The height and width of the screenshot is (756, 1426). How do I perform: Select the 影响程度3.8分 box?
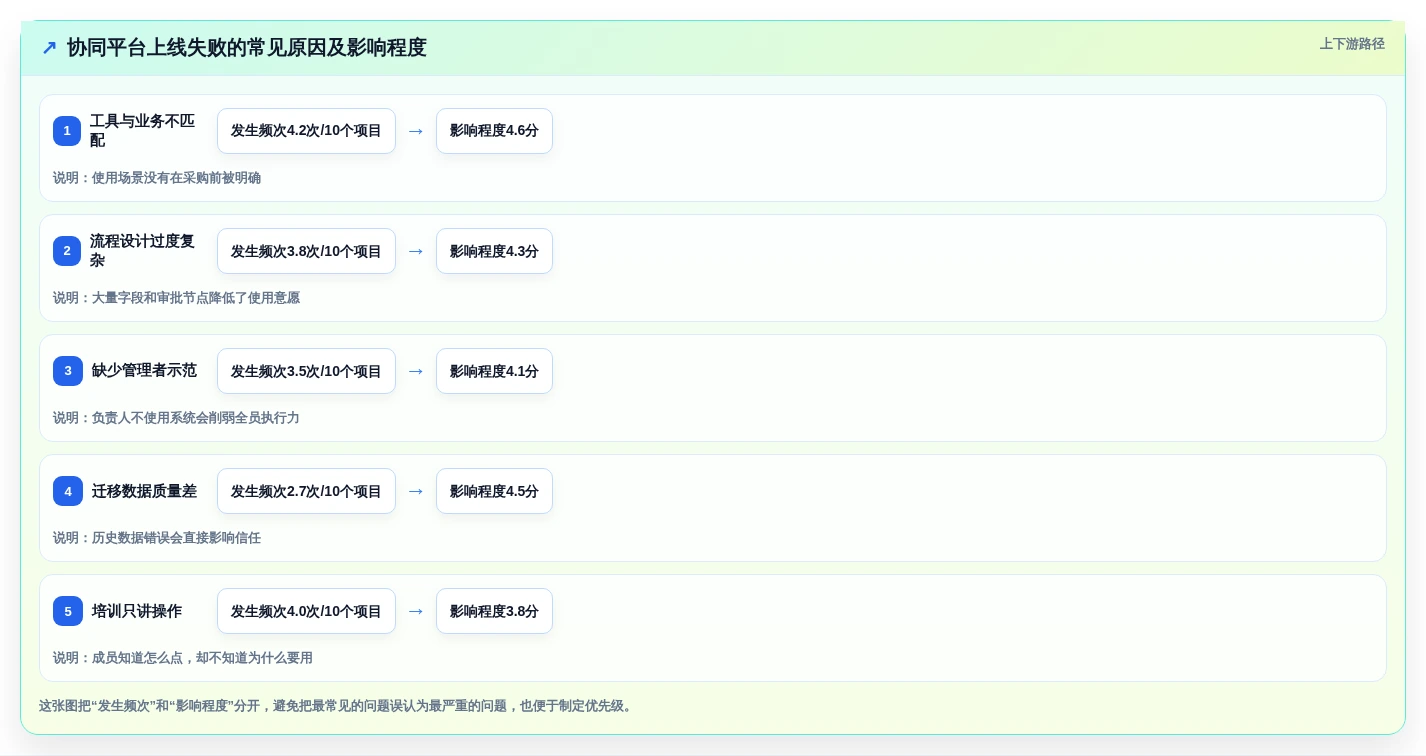[x=494, y=611]
